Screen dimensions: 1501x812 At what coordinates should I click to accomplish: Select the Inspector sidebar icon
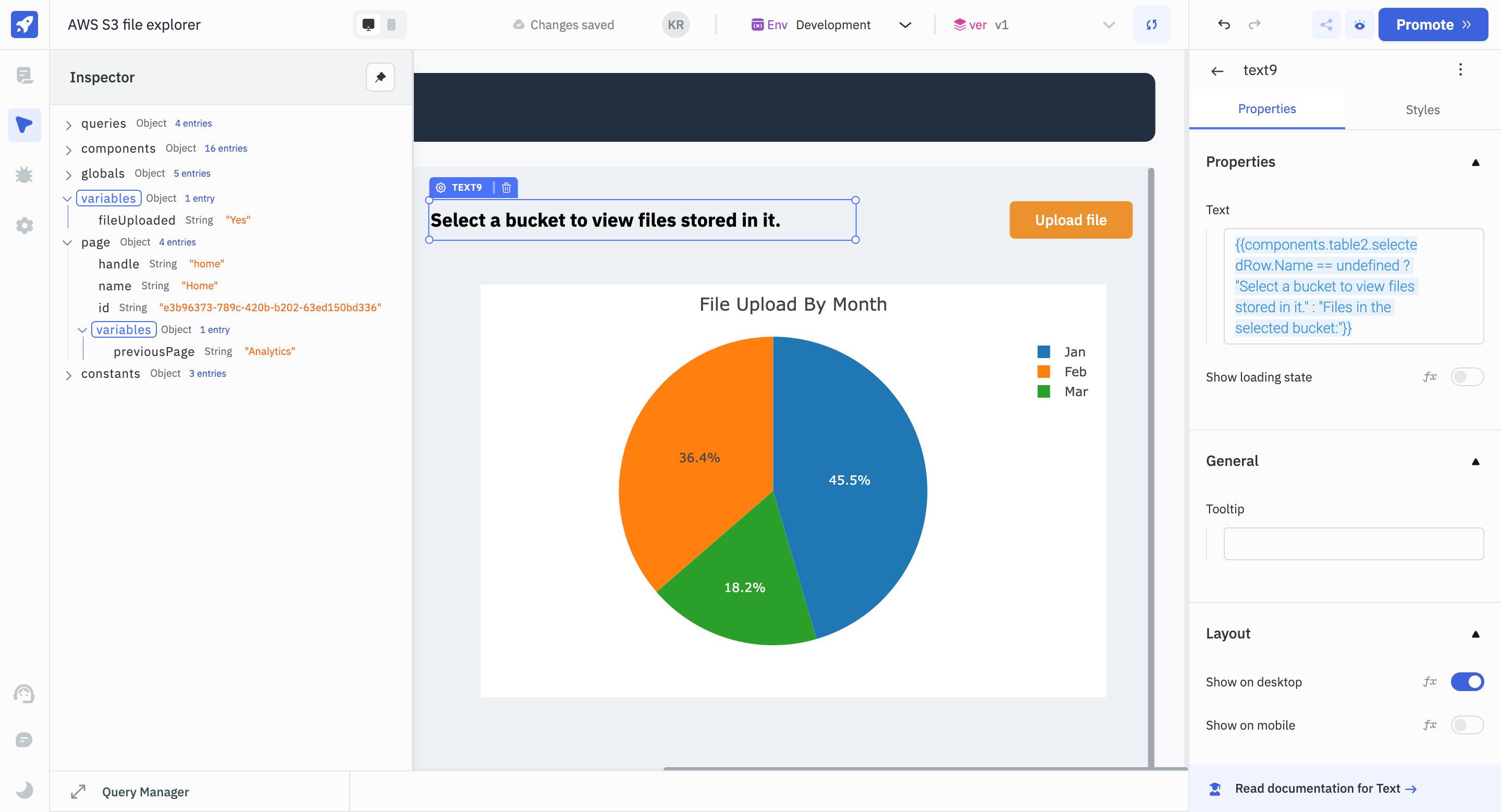24,125
